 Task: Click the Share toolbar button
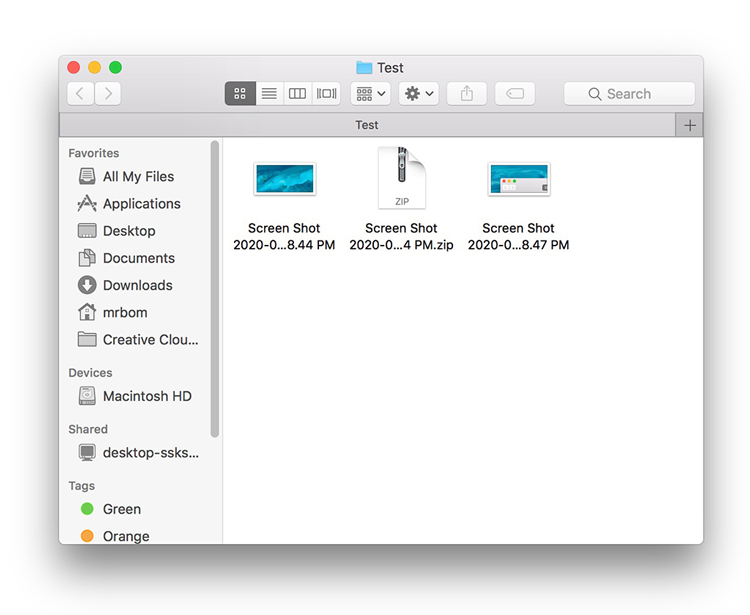pyautogui.click(x=467, y=93)
